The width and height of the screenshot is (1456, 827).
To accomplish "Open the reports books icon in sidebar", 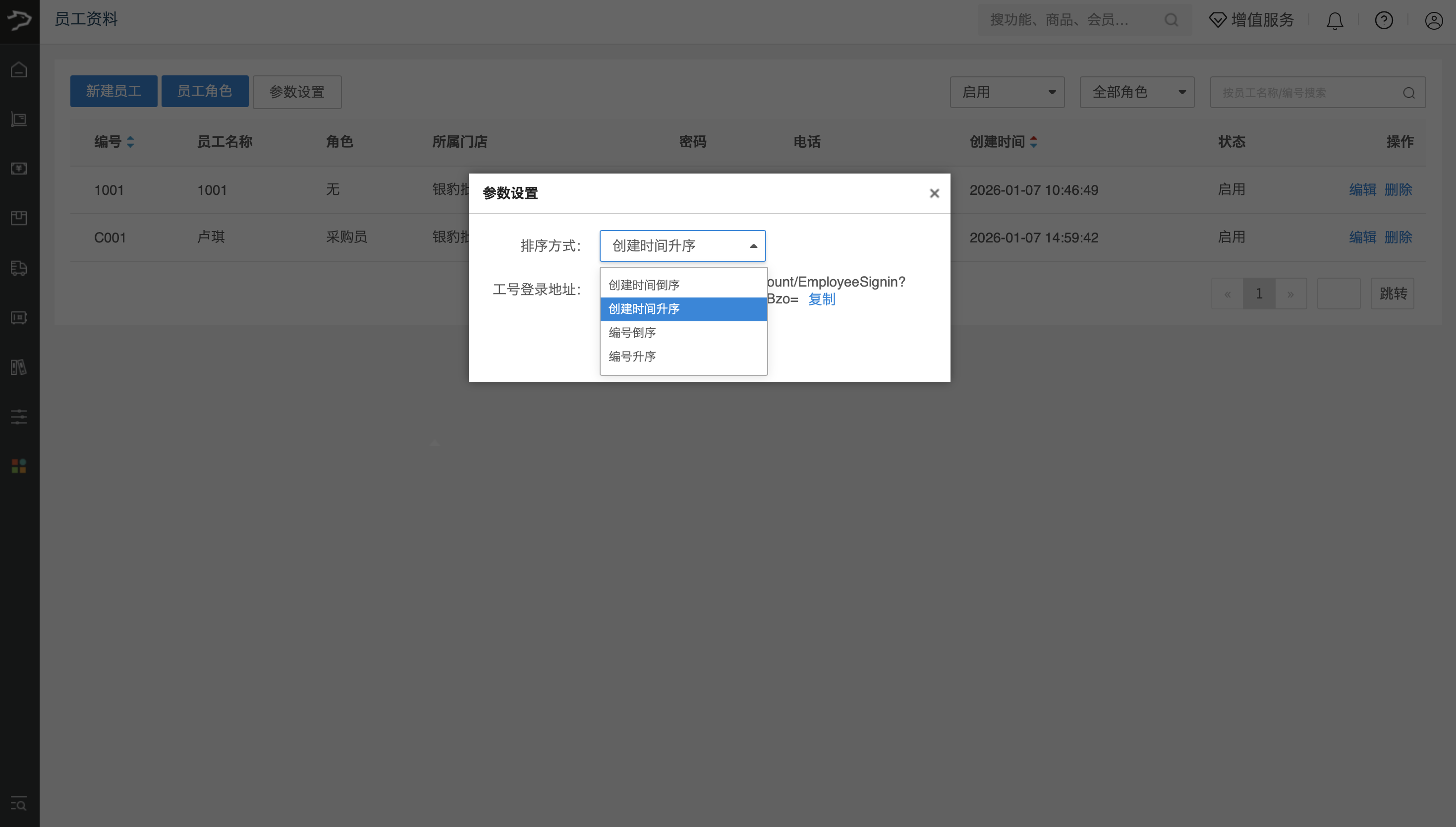I will pyautogui.click(x=19, y=367).
